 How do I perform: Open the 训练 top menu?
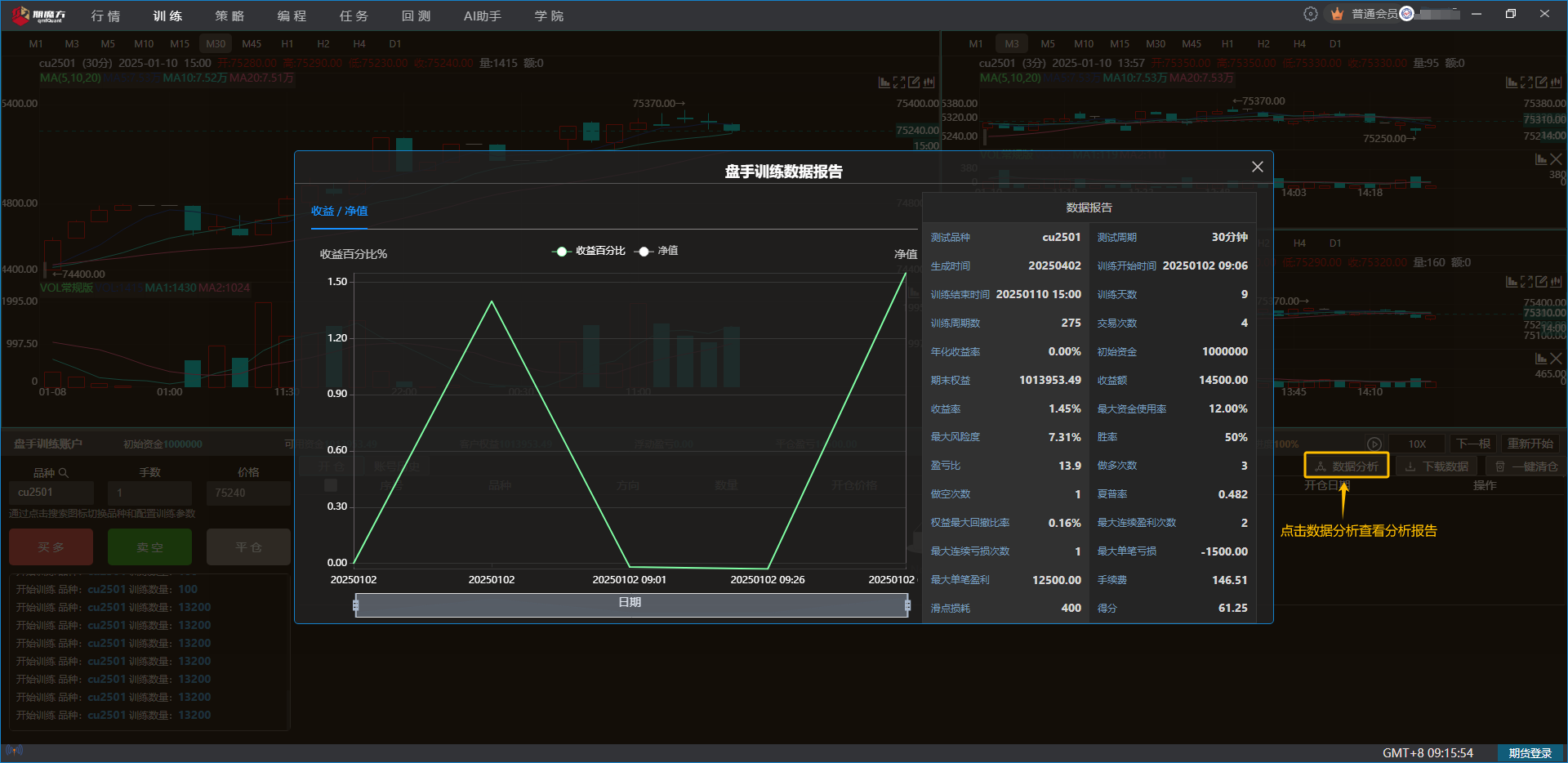pyautogui.click(x=167, y=16)
